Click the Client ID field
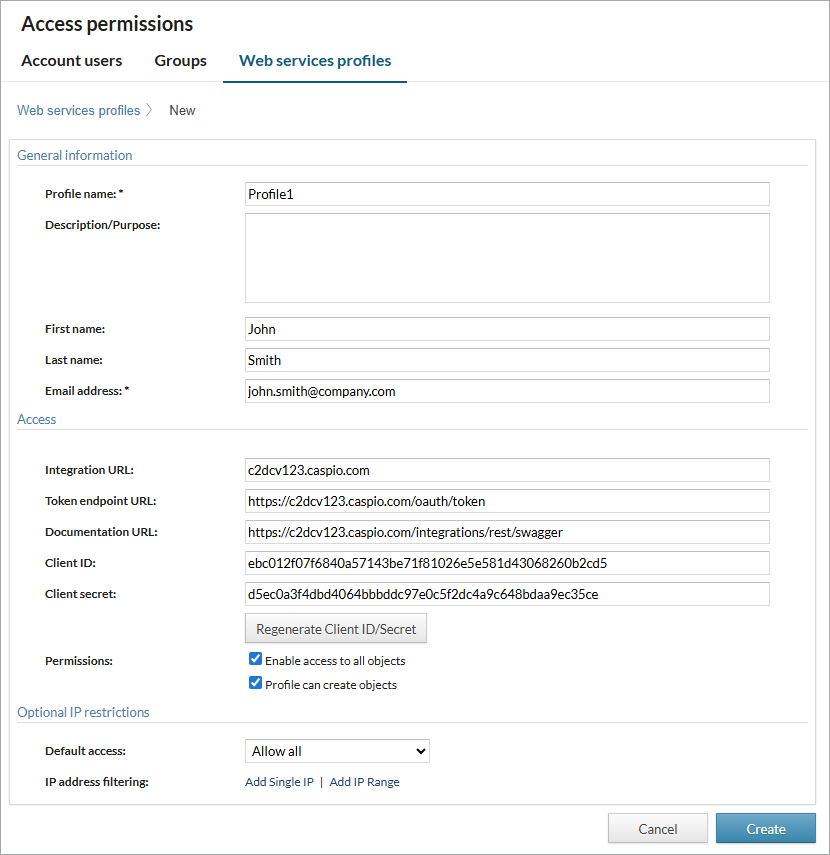The height and width of the screenshot is (855, 830). [507, 563]
